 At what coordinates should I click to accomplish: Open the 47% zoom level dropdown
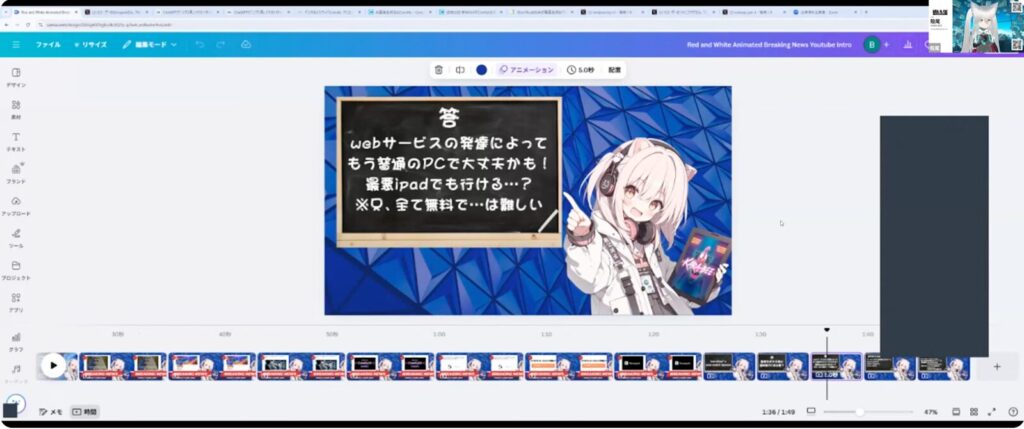pos(930,412)
